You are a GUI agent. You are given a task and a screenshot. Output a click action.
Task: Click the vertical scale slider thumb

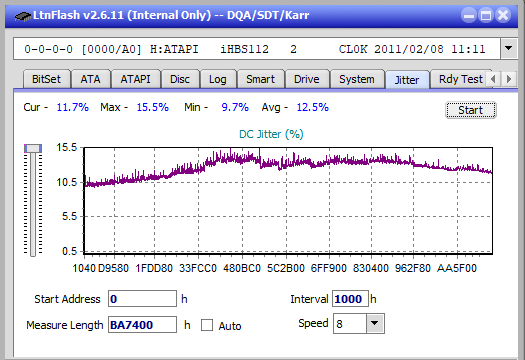click(33, 148)
